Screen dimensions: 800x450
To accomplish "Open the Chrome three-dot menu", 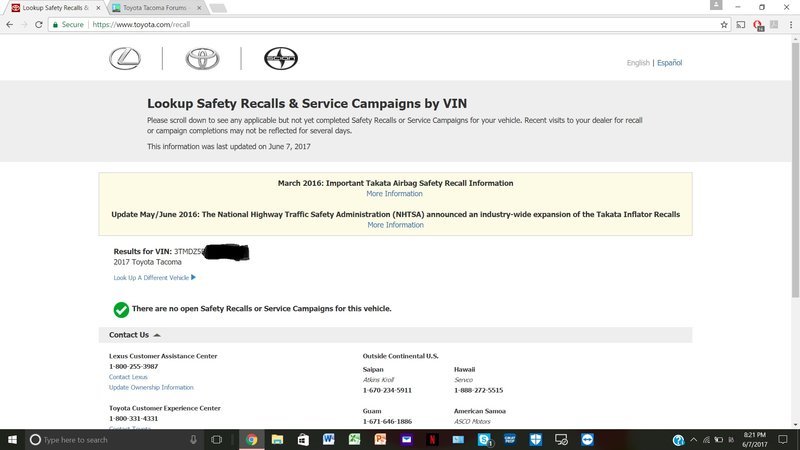I will click(791, 24).
